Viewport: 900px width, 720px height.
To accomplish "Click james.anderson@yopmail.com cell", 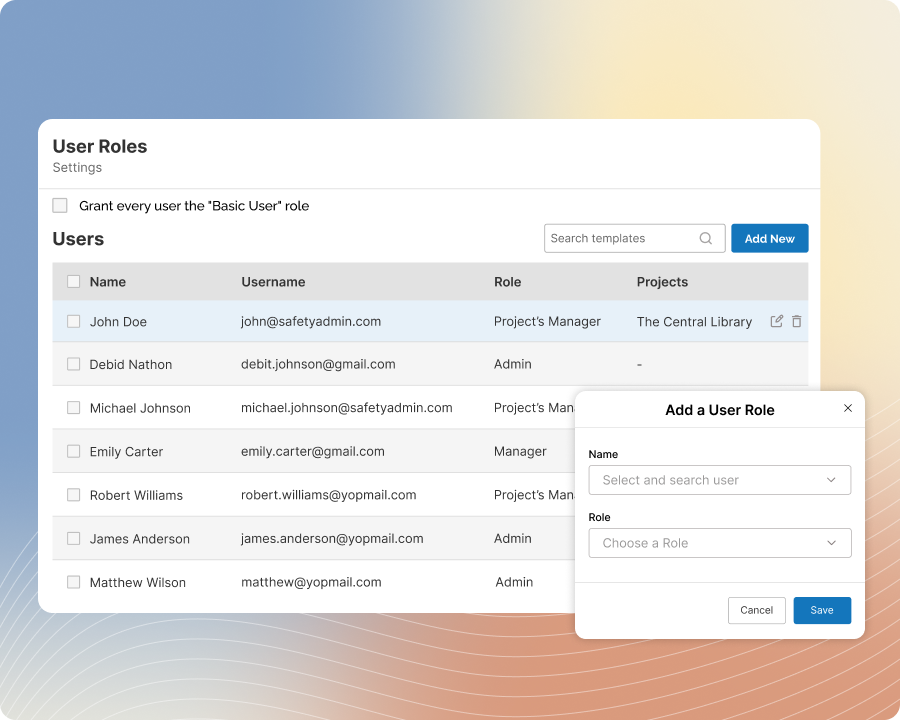I will [x=332, y=539].
